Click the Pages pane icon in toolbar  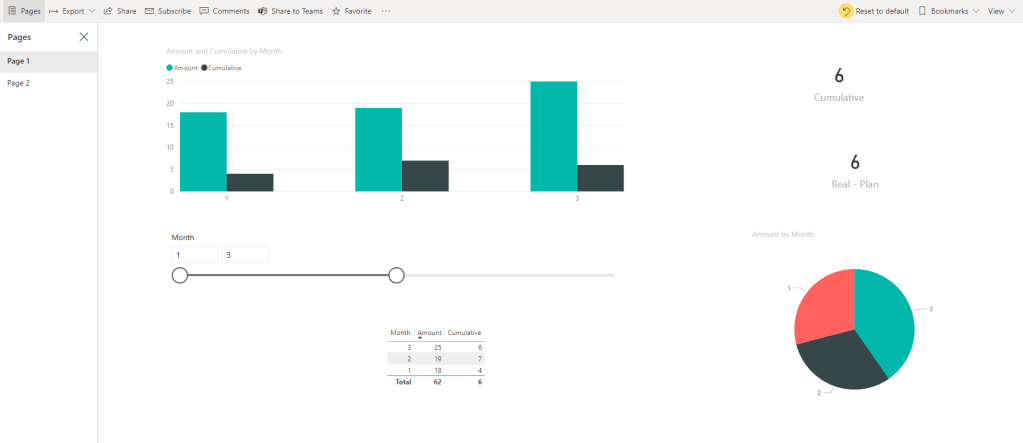(13, 11)
